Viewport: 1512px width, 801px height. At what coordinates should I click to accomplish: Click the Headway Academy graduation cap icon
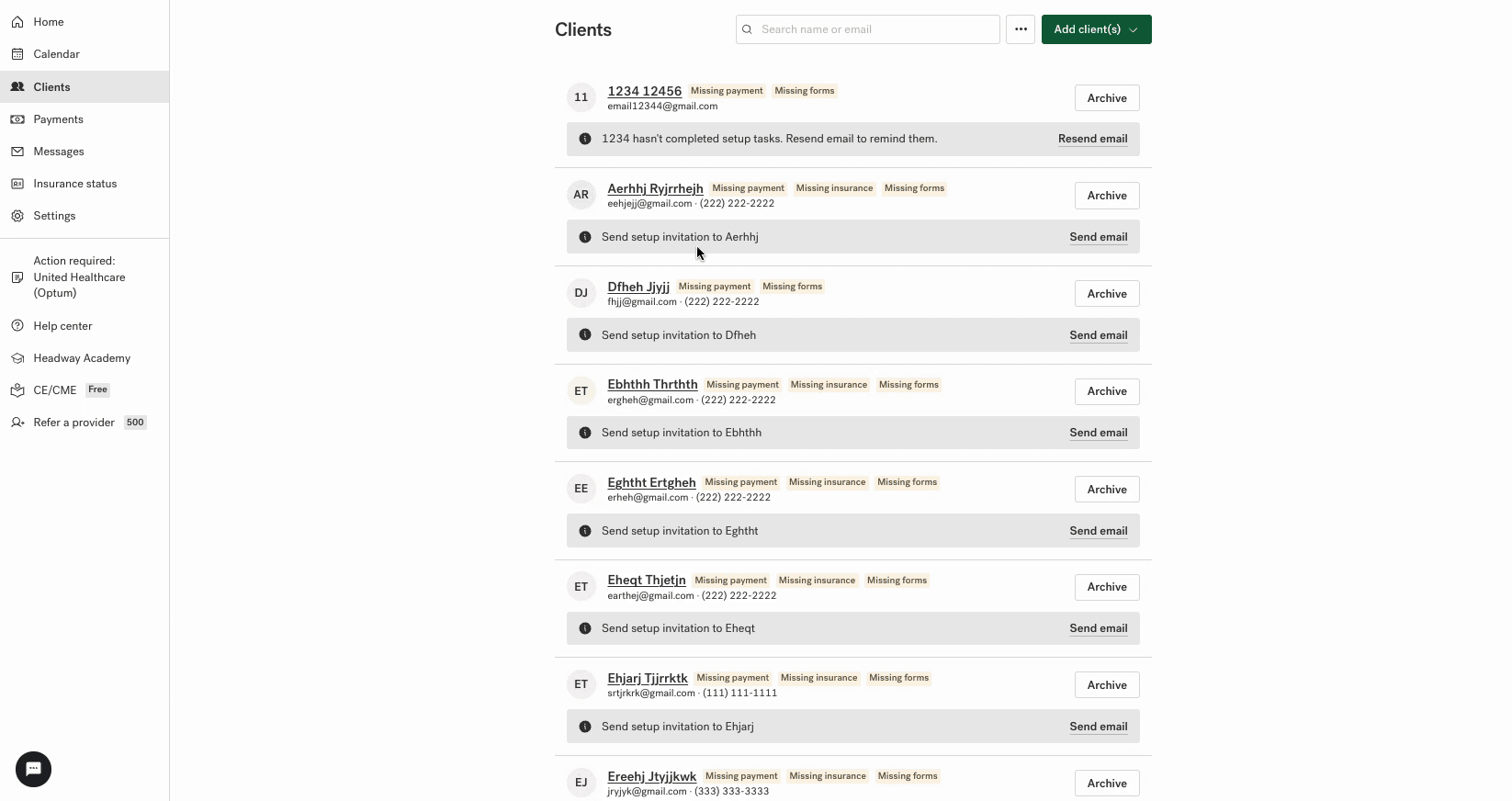pyautogui.click(x=17, y=358)
